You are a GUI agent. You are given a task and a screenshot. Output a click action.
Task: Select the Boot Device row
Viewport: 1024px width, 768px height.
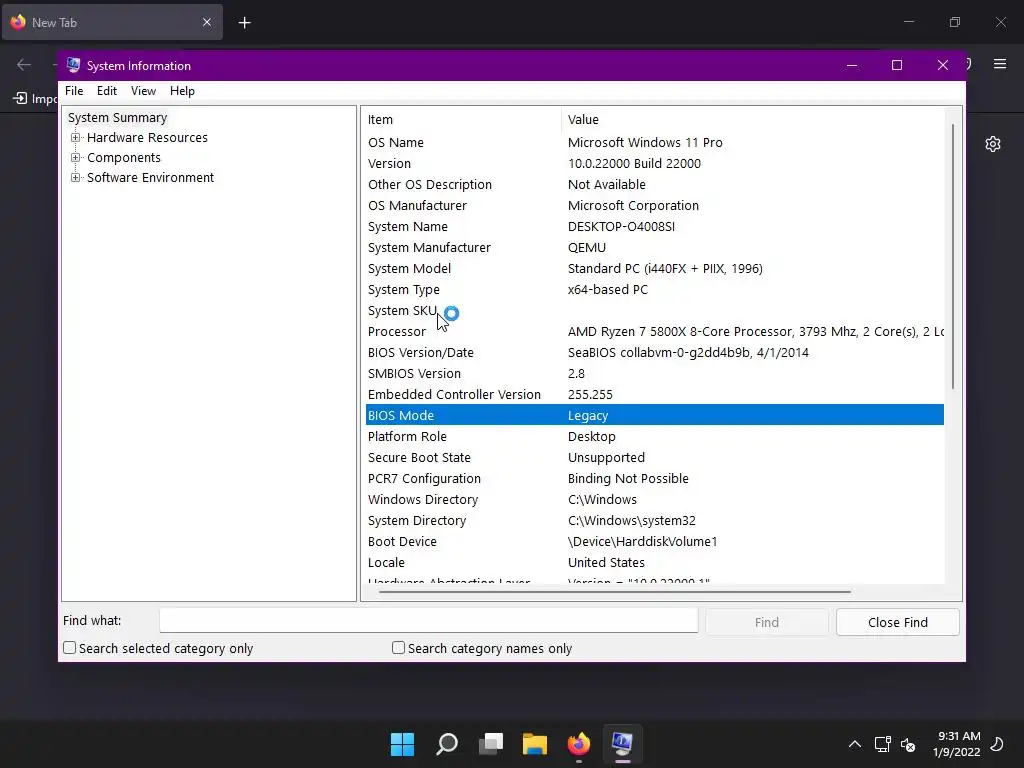(654, 541)
